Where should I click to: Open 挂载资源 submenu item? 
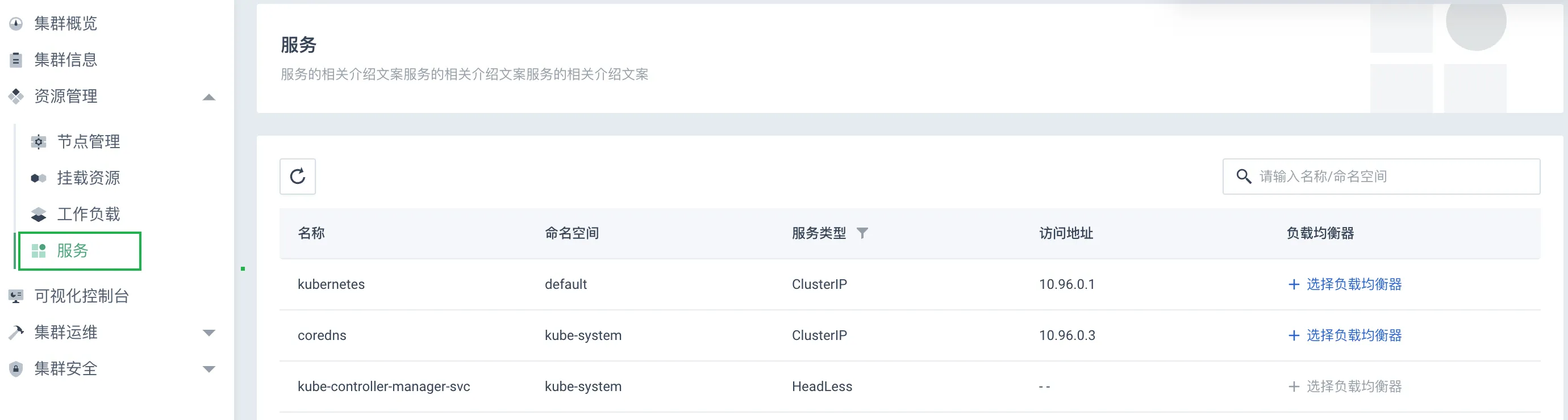[89, 178]
